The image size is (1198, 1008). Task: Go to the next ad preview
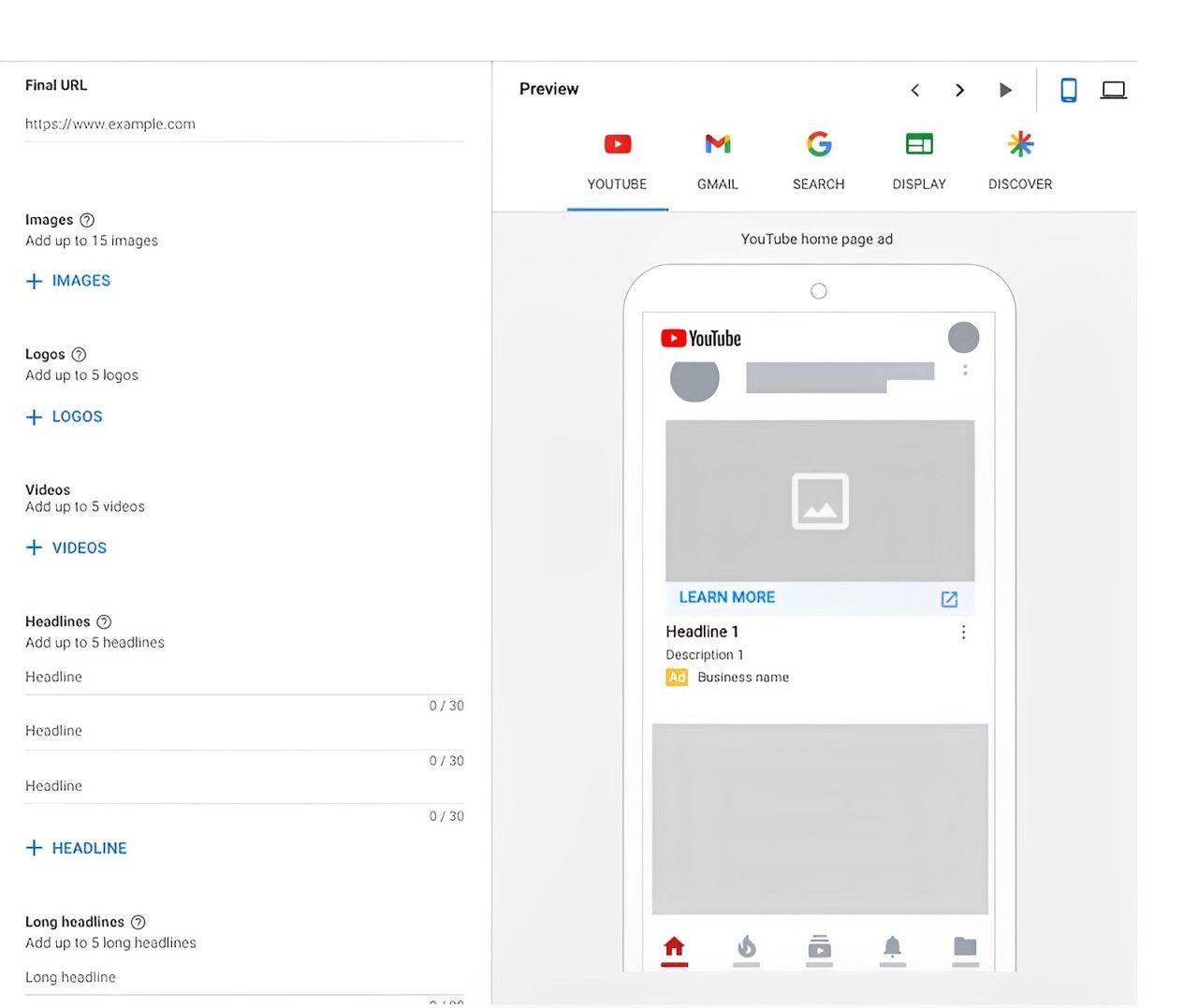point(959,90)
